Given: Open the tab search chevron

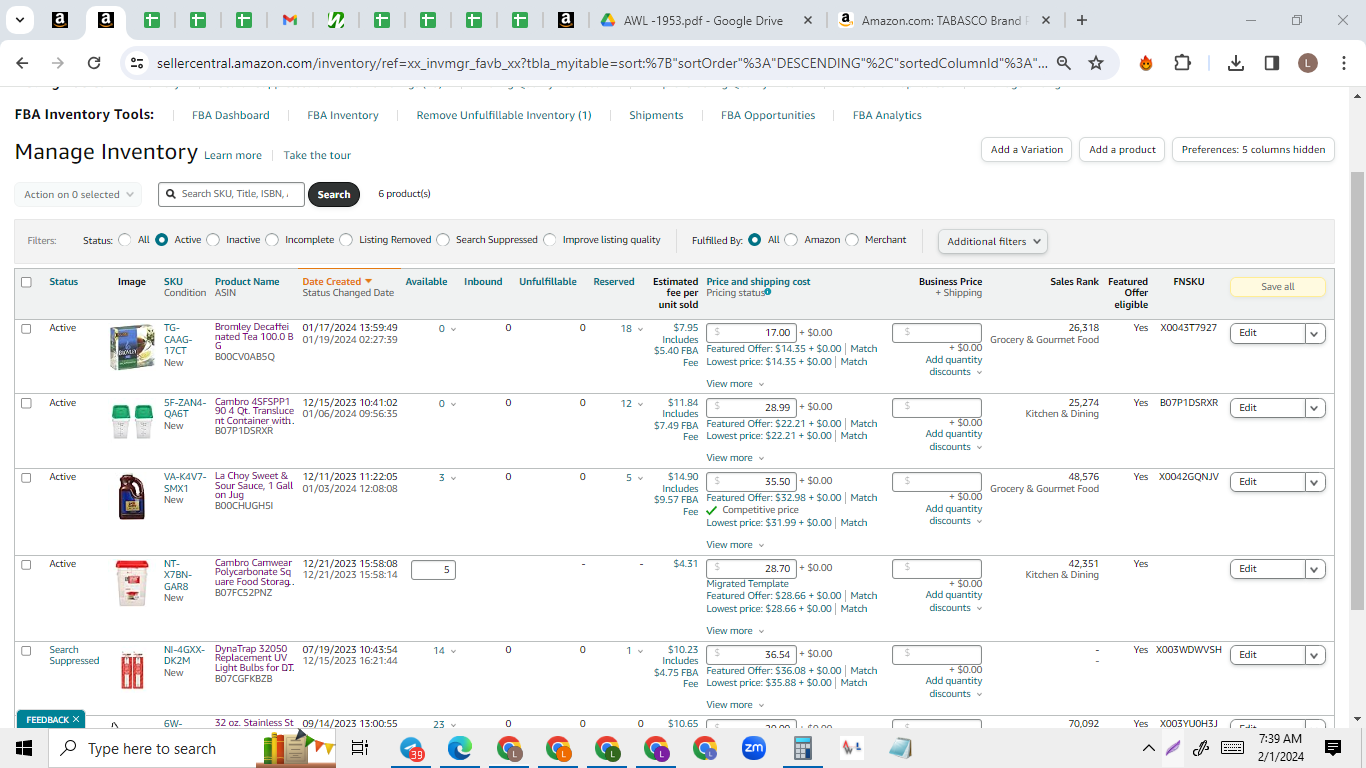Looking at the screenshot, I should point(20,20).
